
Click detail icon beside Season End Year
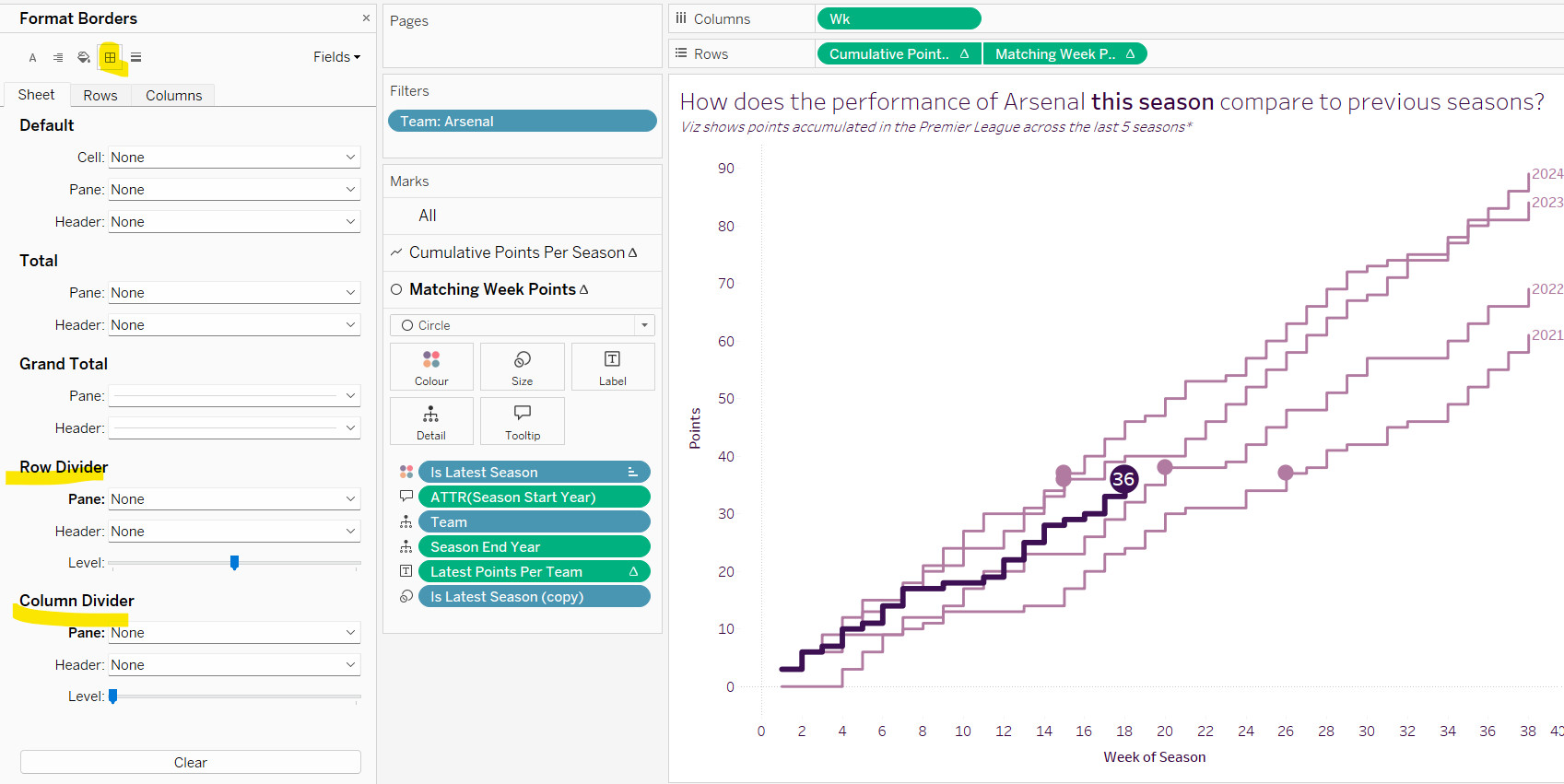pyautogui.click(x=406, y=546)
